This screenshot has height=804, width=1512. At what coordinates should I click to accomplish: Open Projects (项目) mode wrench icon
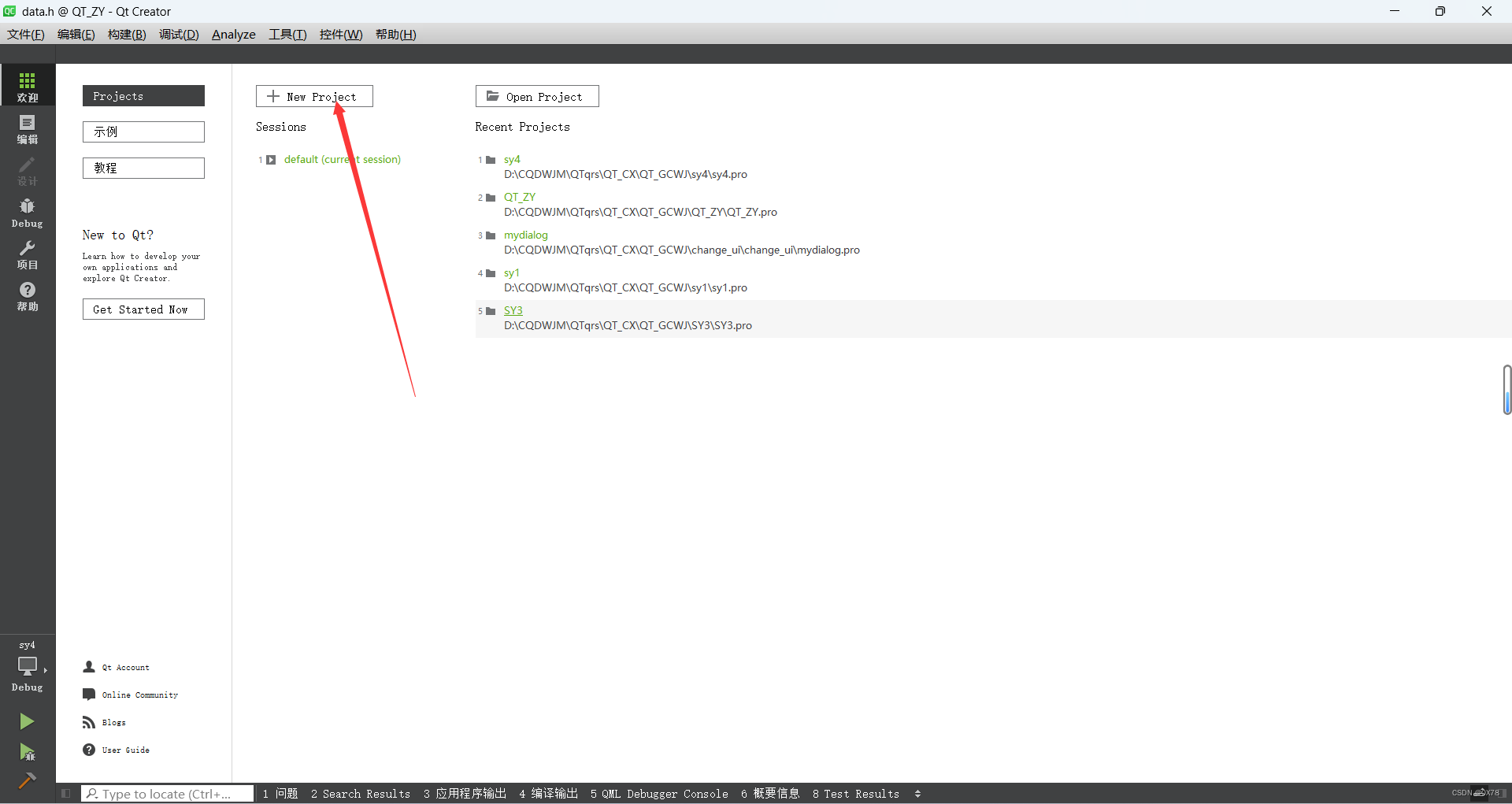(x=28, y=254)
